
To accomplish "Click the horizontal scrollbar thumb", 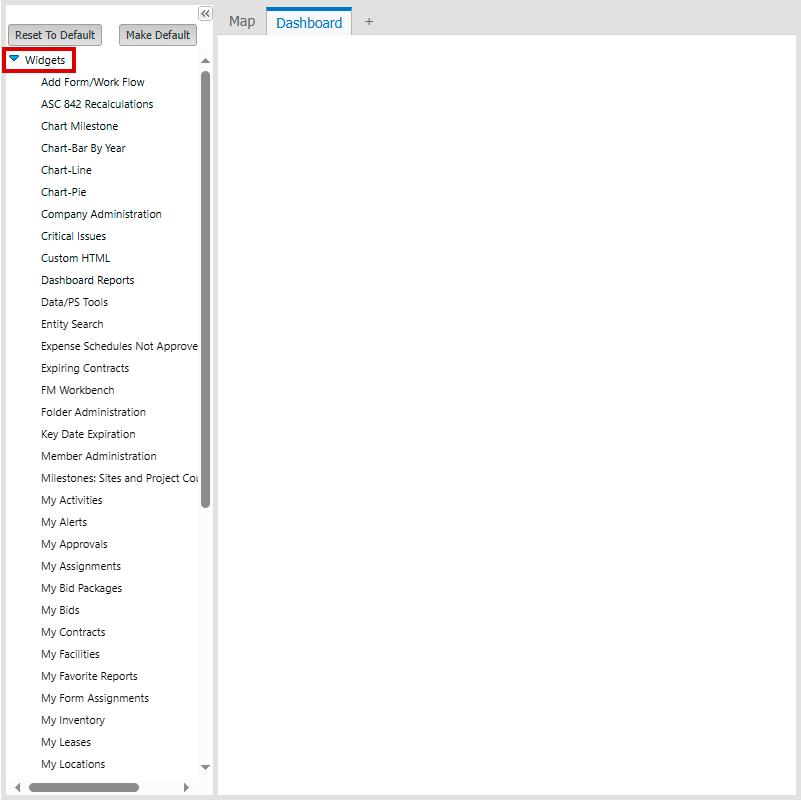I will [x=84, y=787].
